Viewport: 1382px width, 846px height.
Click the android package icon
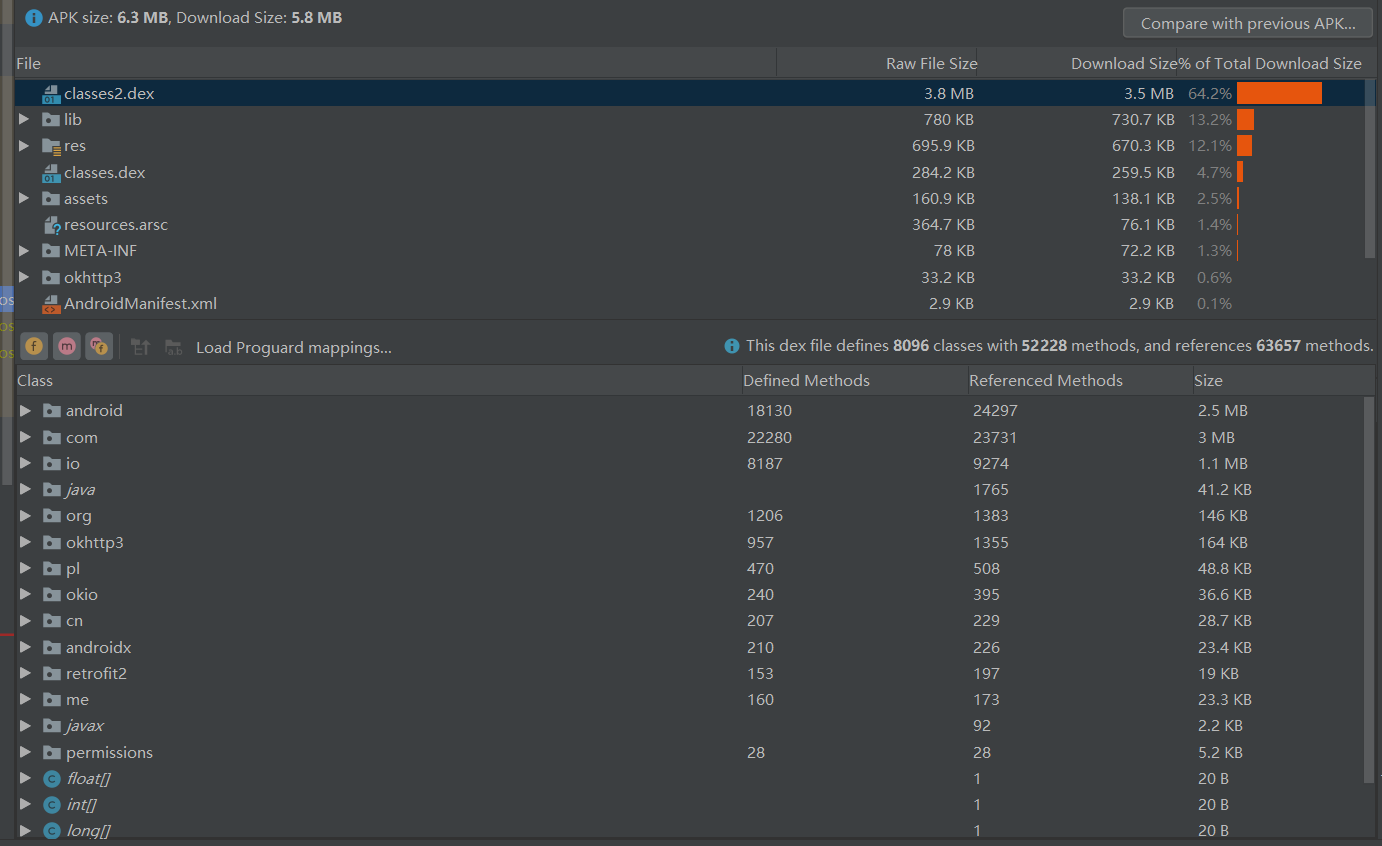52,410
